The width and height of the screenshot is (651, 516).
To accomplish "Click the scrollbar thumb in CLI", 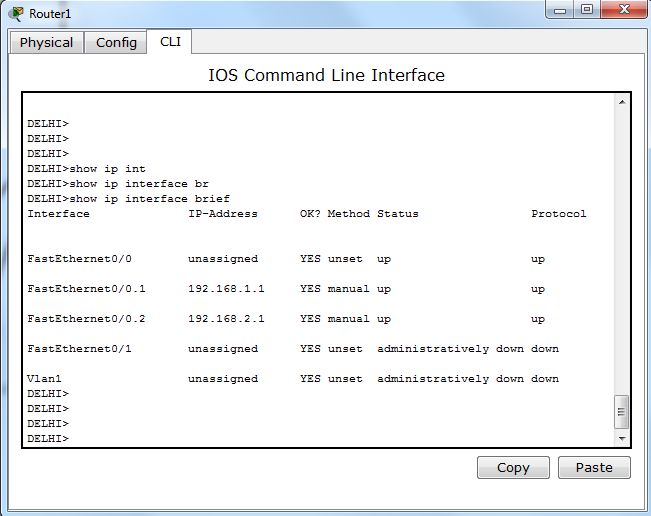I will point(622,412).
